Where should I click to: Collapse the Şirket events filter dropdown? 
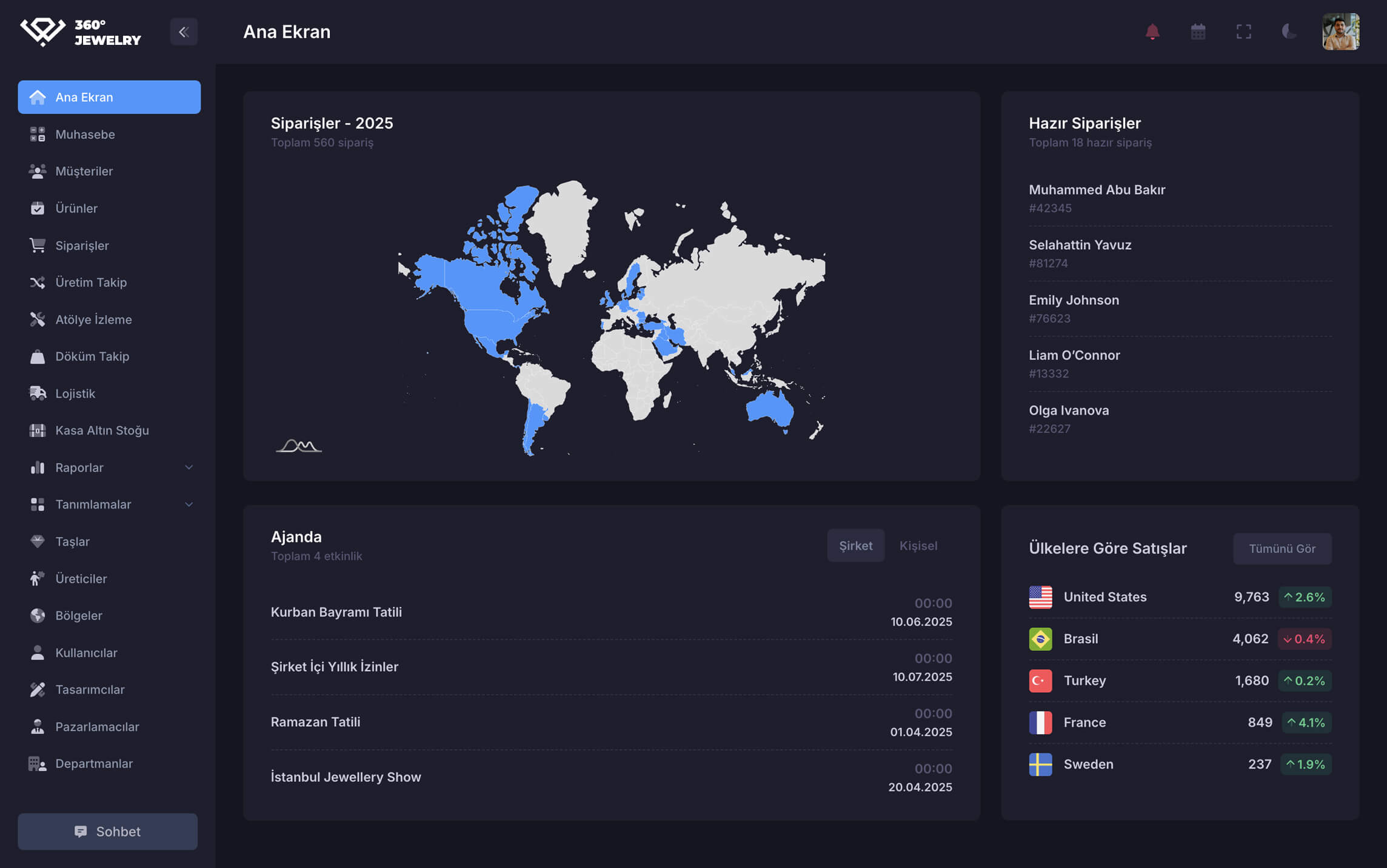855,545
